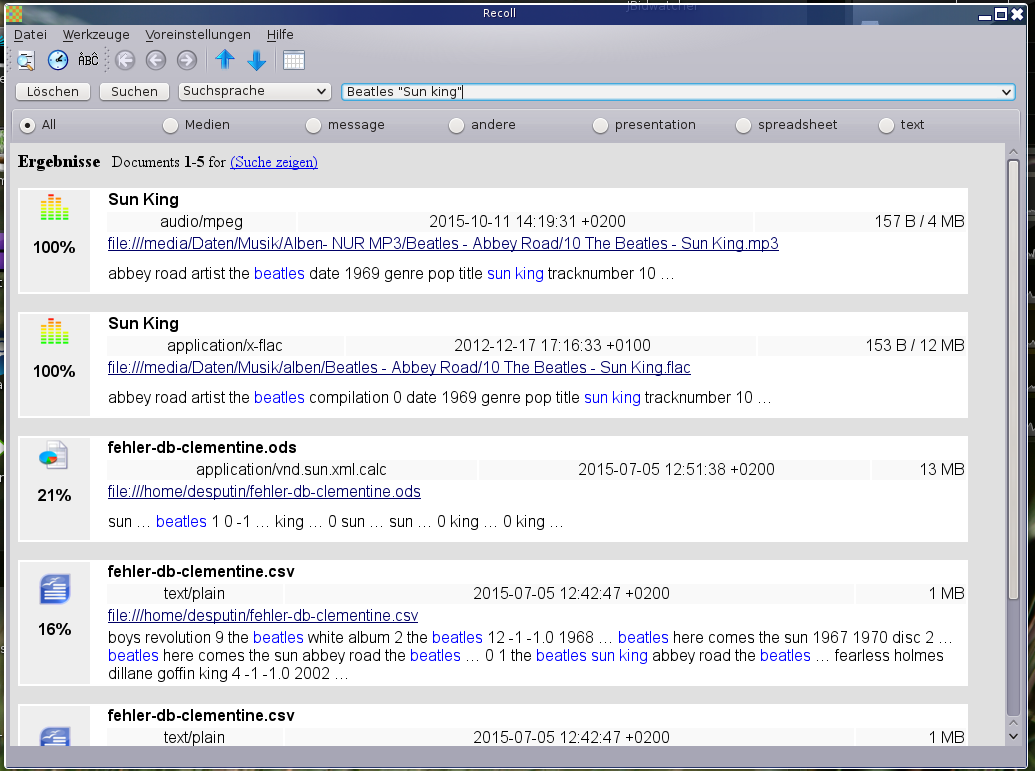
Task: Select the andere filter radio button
Action: point(456,125)
